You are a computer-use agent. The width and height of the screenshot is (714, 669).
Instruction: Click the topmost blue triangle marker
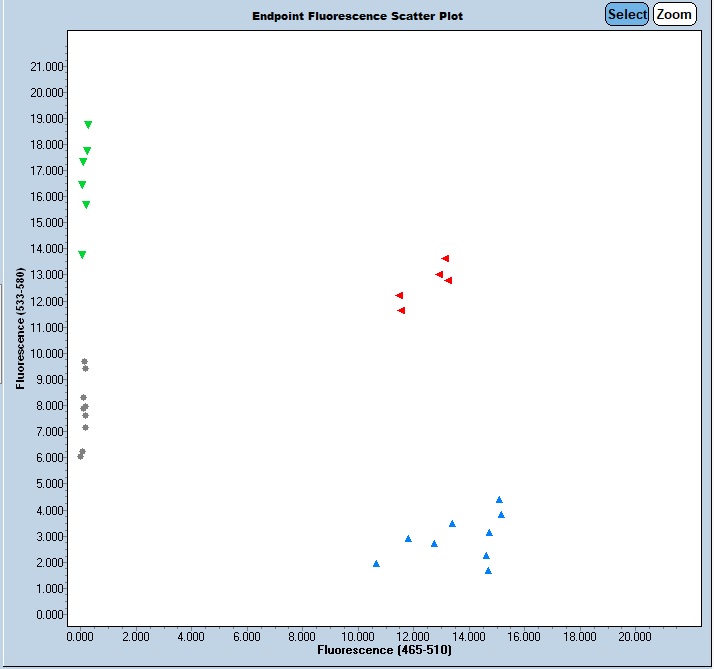(499, 499)
